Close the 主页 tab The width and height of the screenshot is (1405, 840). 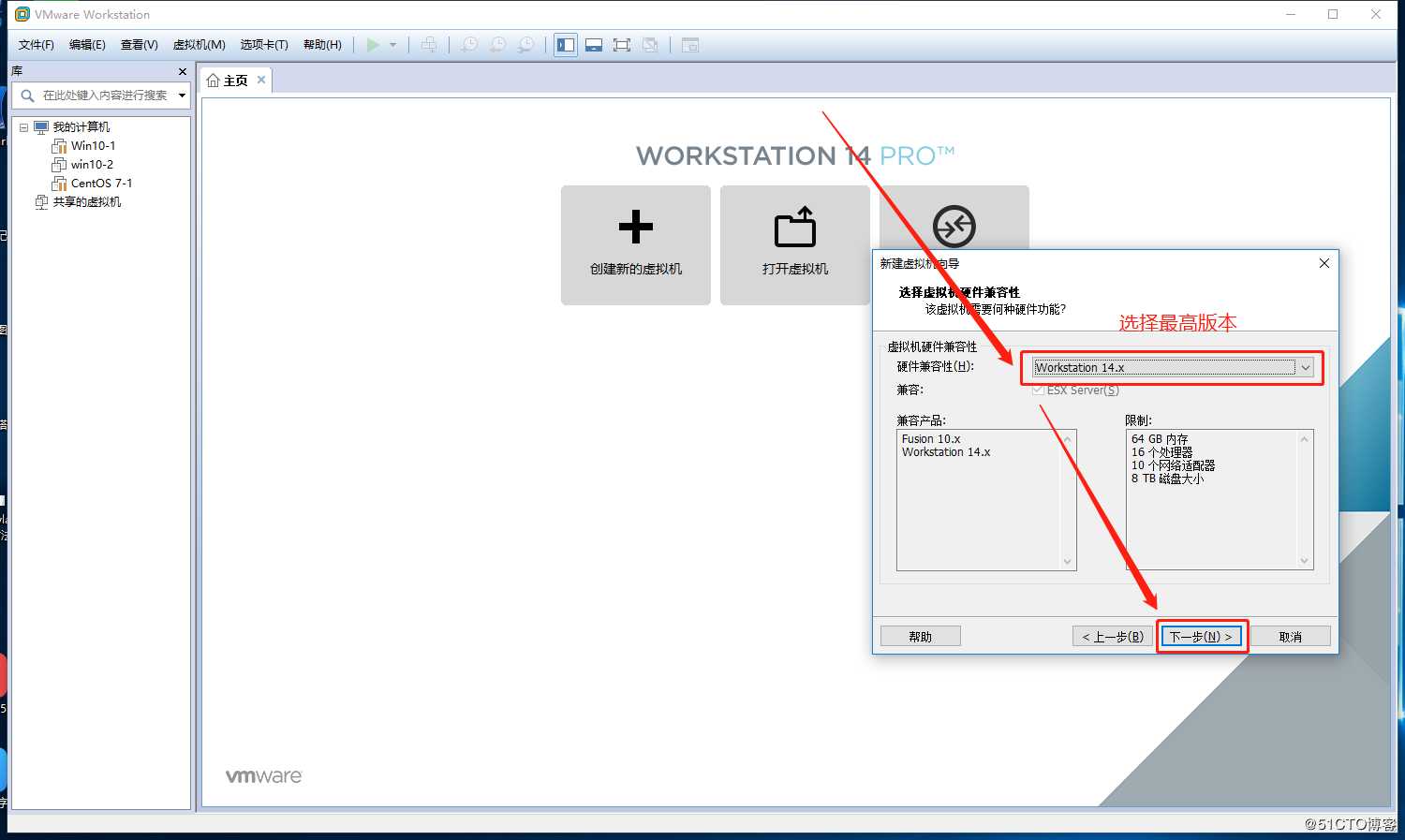261,81
